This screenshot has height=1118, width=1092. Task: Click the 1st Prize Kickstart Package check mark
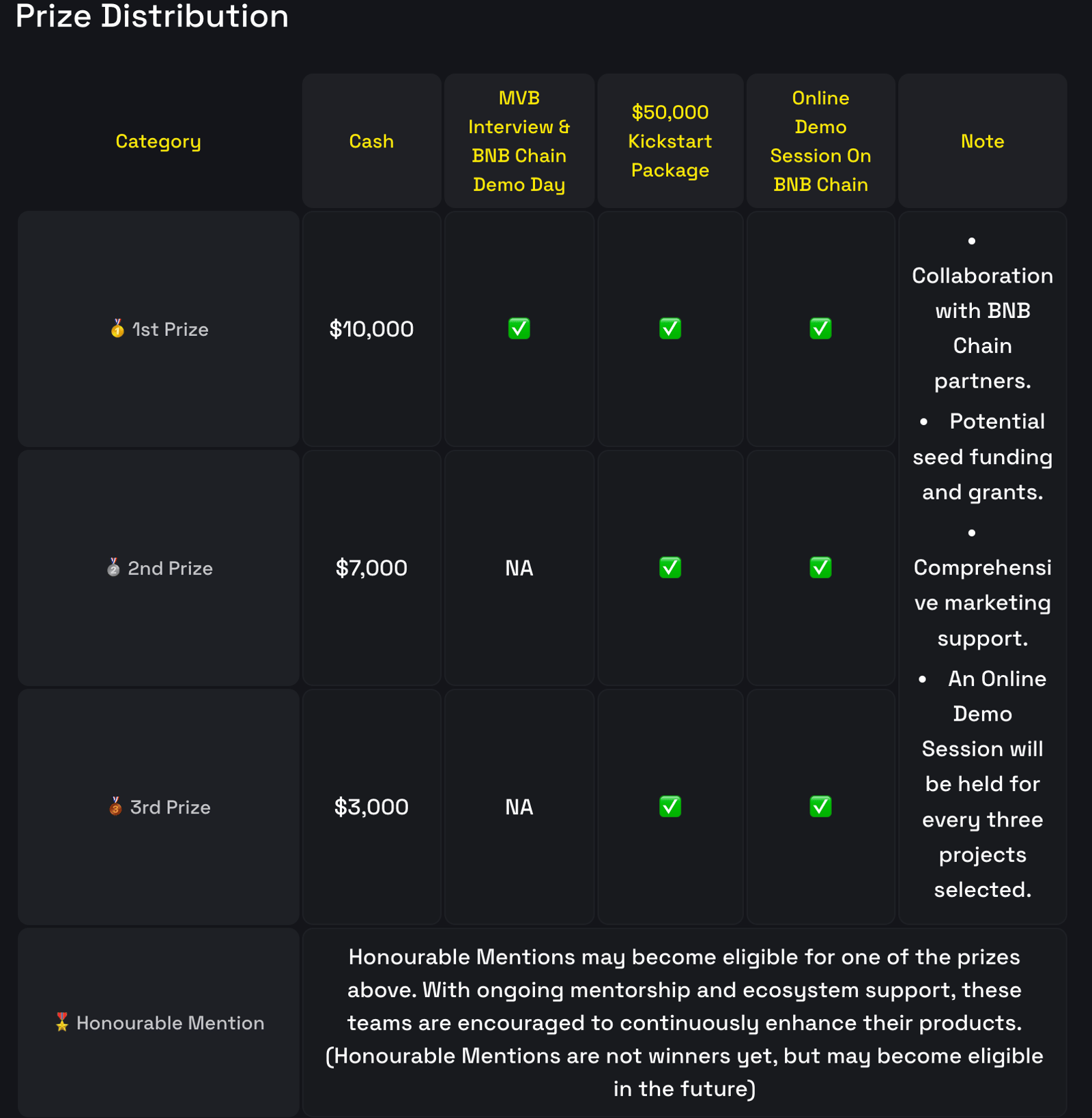[x=670, y=328]
